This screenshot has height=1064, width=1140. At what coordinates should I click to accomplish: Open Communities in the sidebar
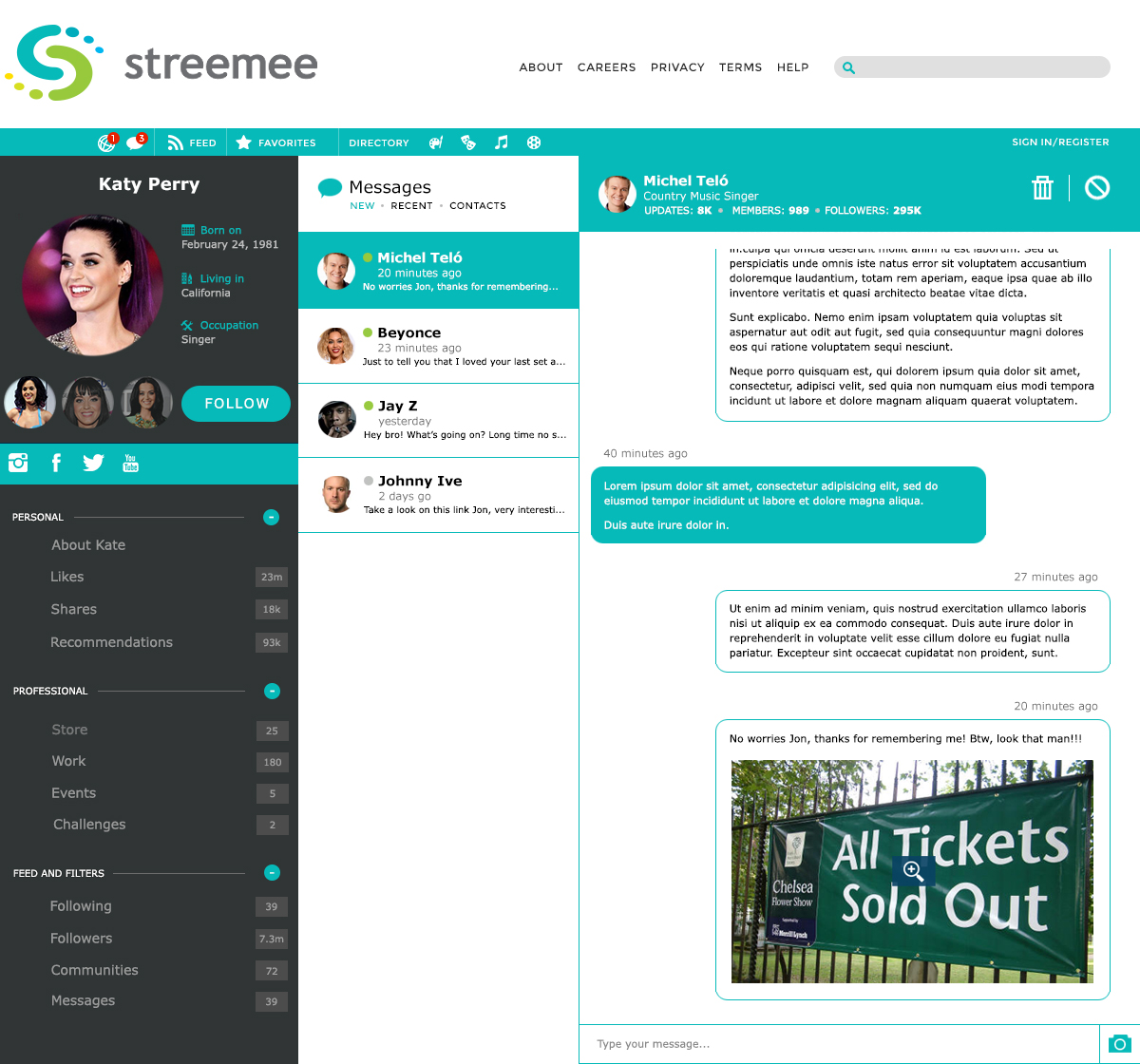click(x=94, y=970)
